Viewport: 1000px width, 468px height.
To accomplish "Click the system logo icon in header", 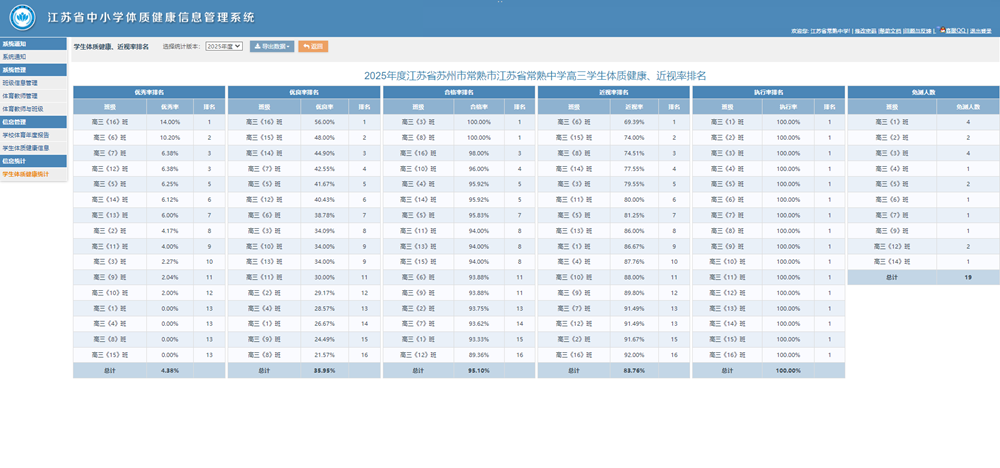I will click(x=25, y=18).
